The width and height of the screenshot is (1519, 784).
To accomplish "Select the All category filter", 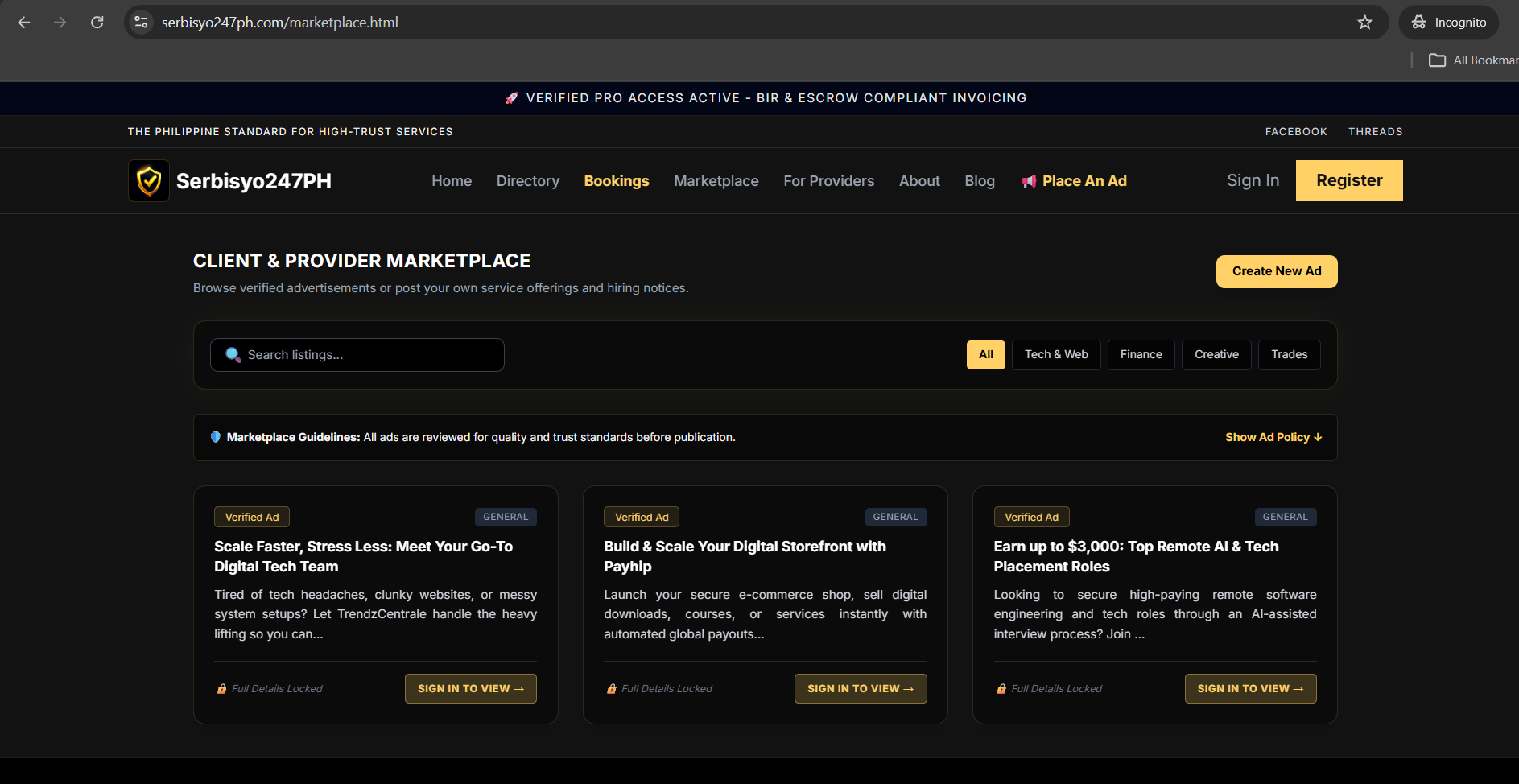I will (986, 355).
